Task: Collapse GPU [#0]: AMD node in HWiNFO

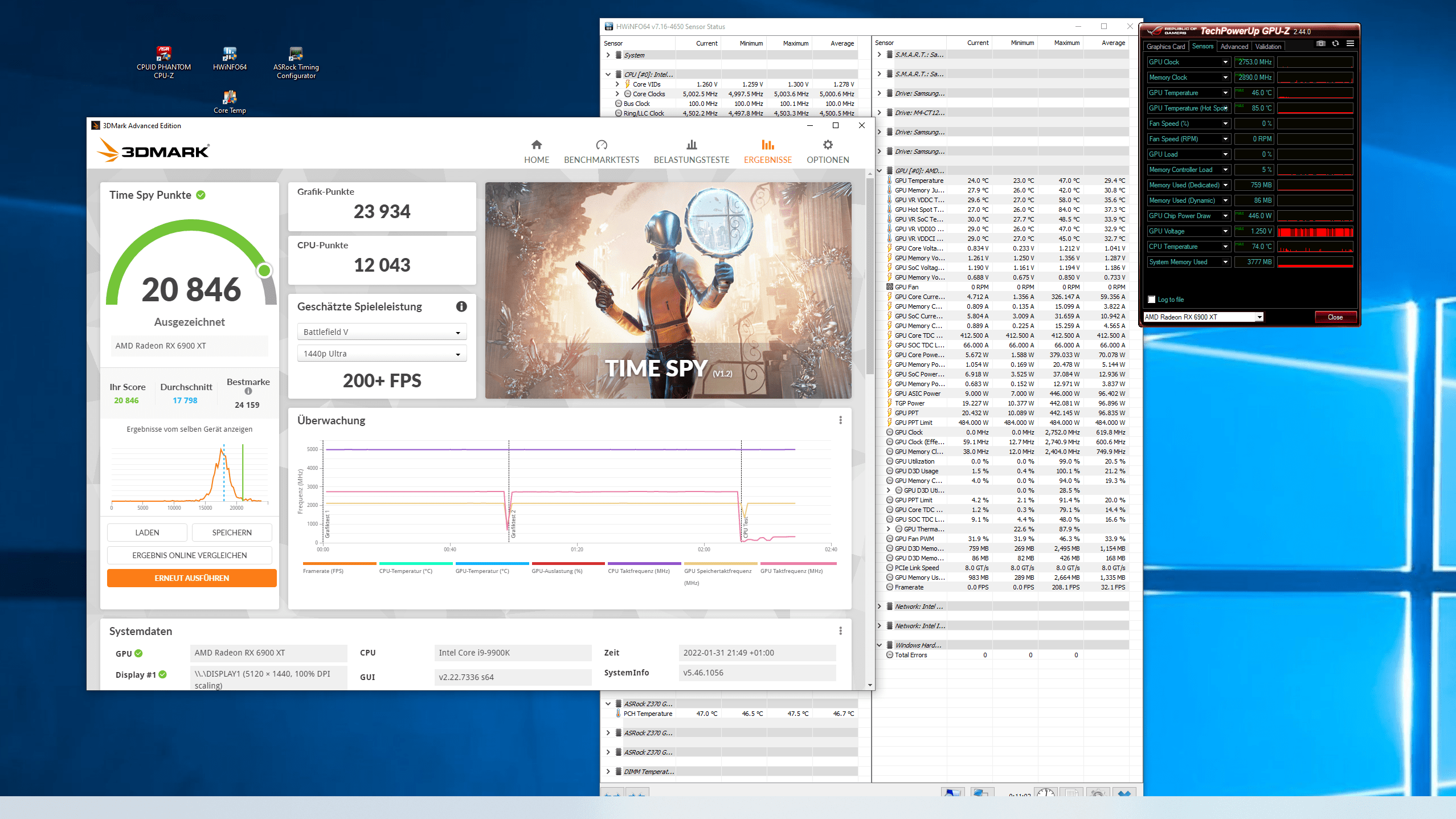Action: pyautogui.click(x=879, y=171)
